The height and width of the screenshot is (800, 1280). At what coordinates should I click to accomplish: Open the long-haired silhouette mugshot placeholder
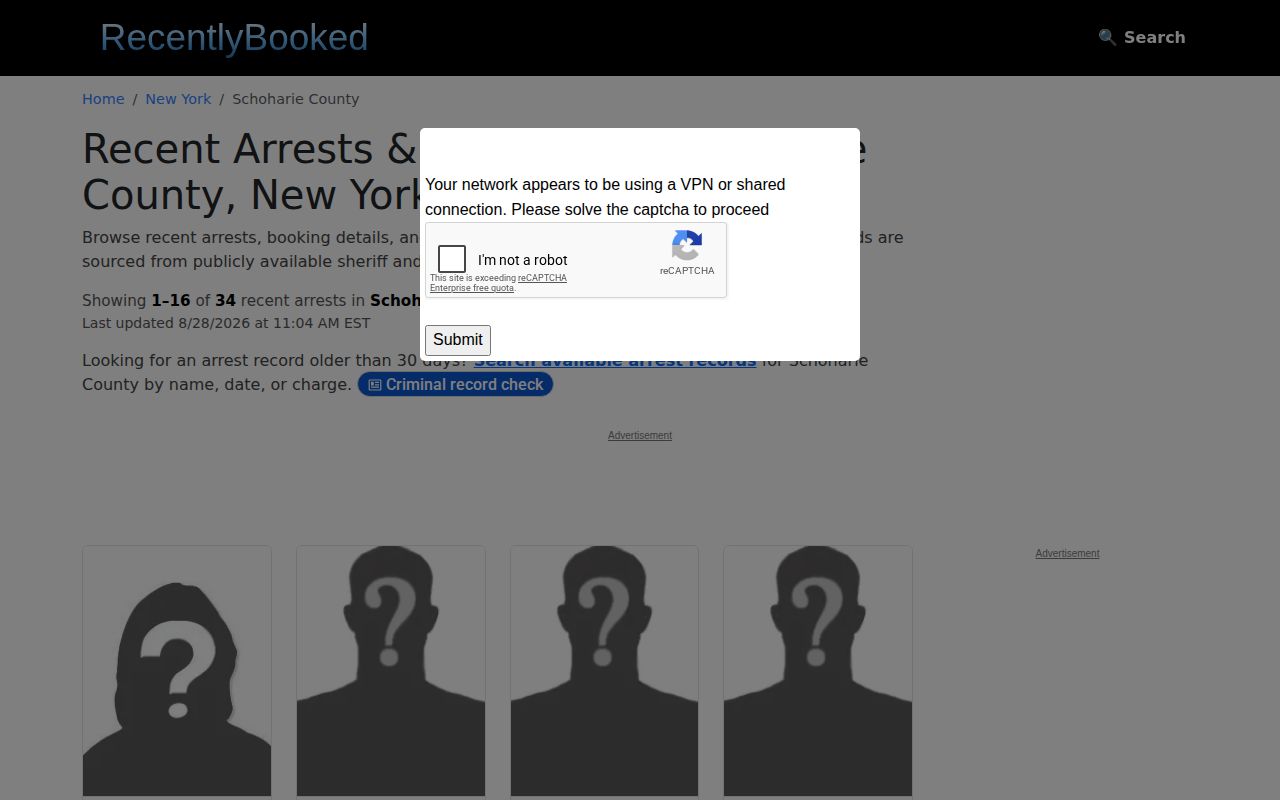click(177, 671)
